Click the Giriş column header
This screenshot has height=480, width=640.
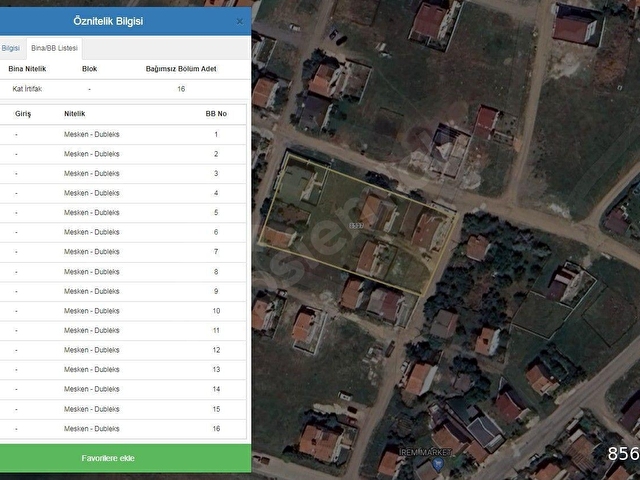click(x=23, y=113)
